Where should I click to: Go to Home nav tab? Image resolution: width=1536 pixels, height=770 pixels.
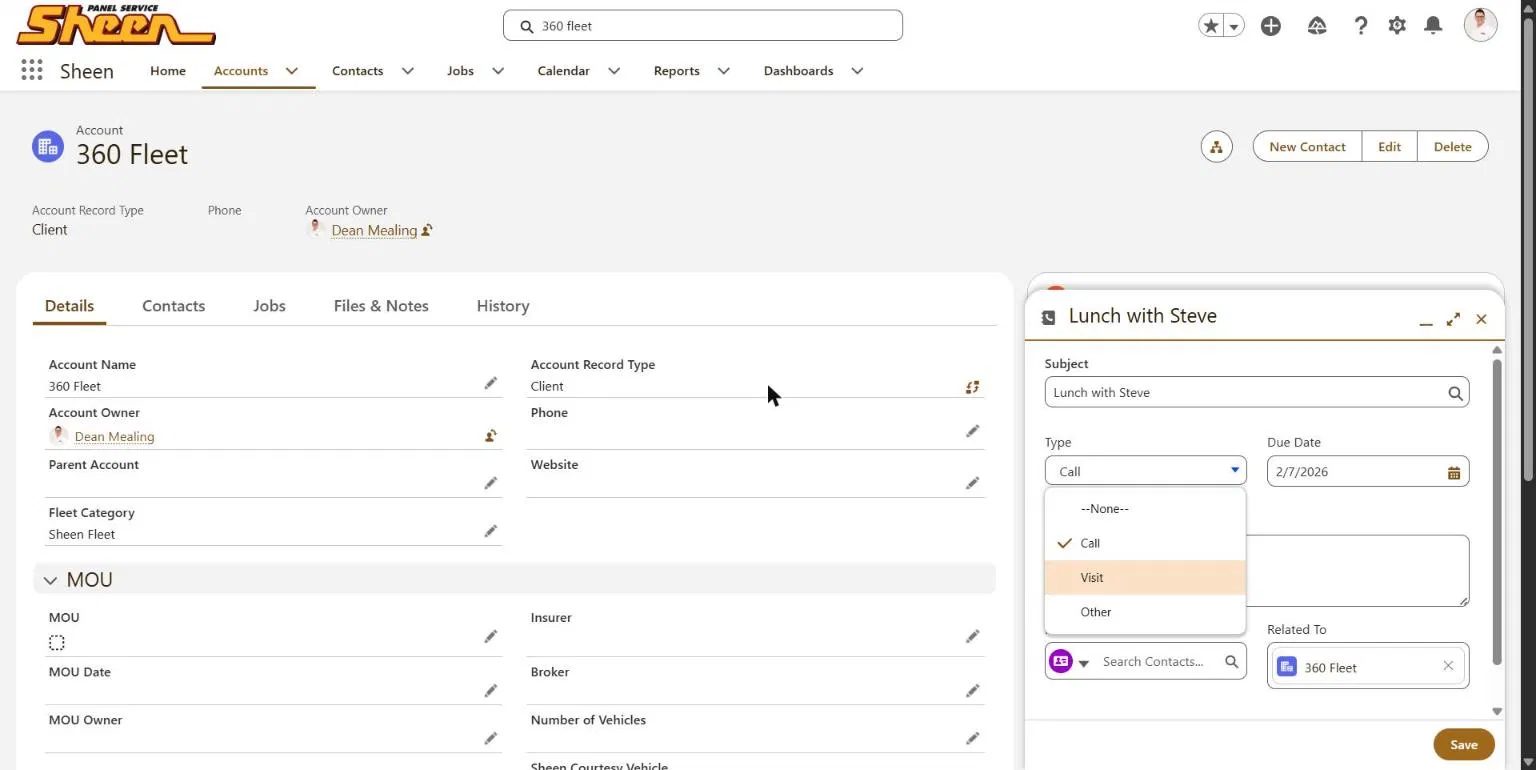168,71
